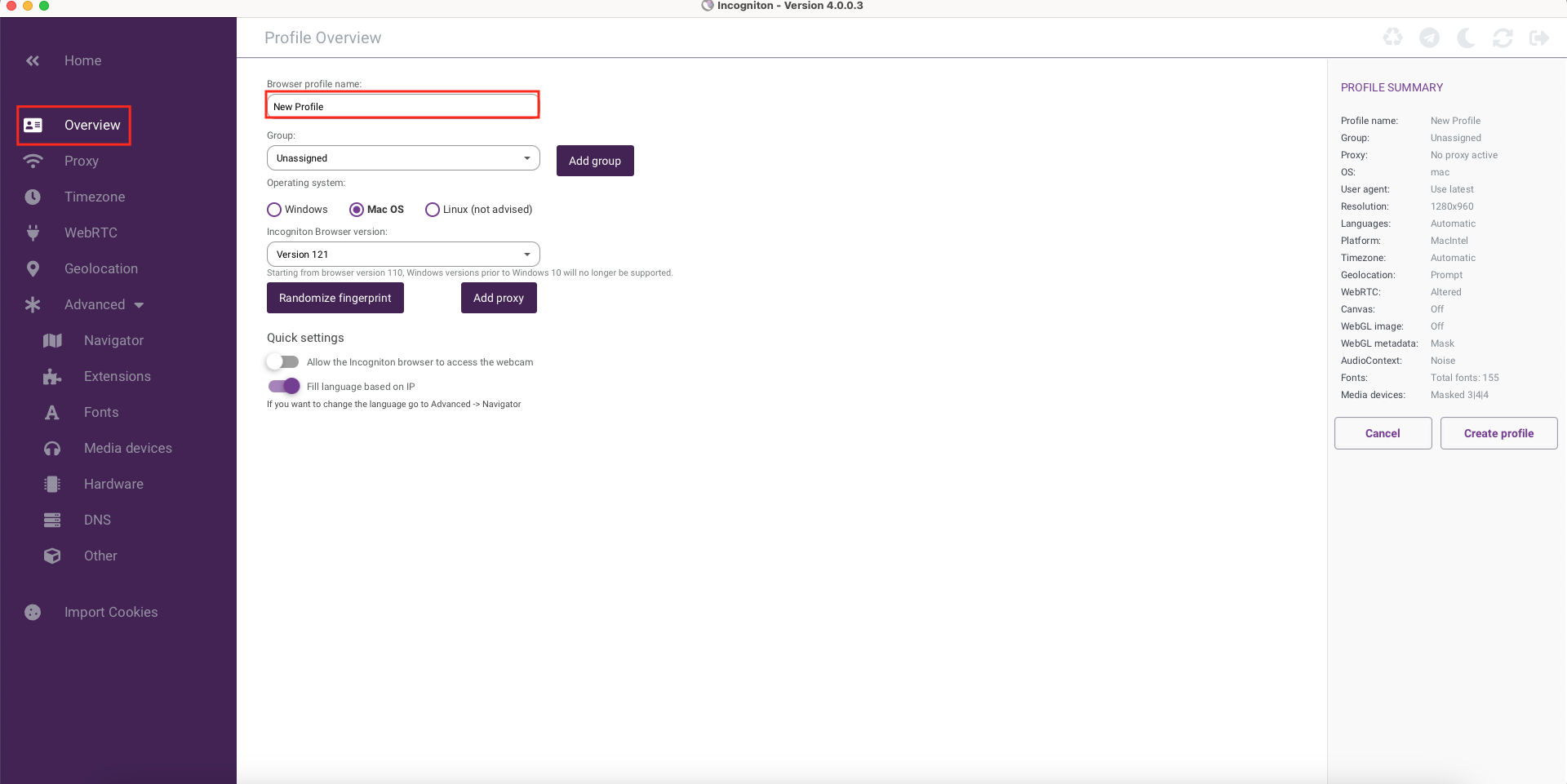
Task: Open Import Cookies
Action: coord(111,612)
